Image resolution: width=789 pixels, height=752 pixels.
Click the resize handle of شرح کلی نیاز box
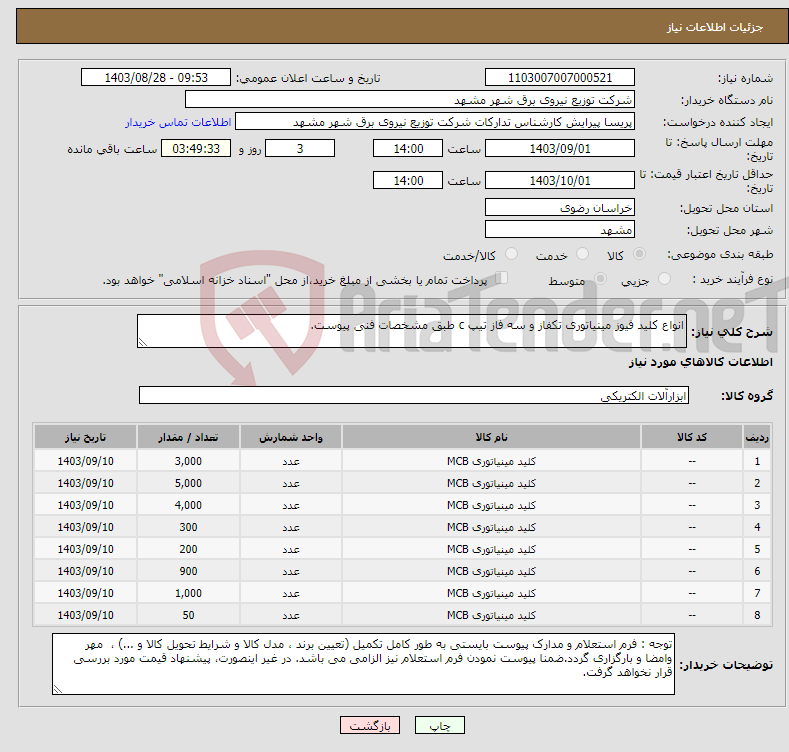[x=143, y=342]
